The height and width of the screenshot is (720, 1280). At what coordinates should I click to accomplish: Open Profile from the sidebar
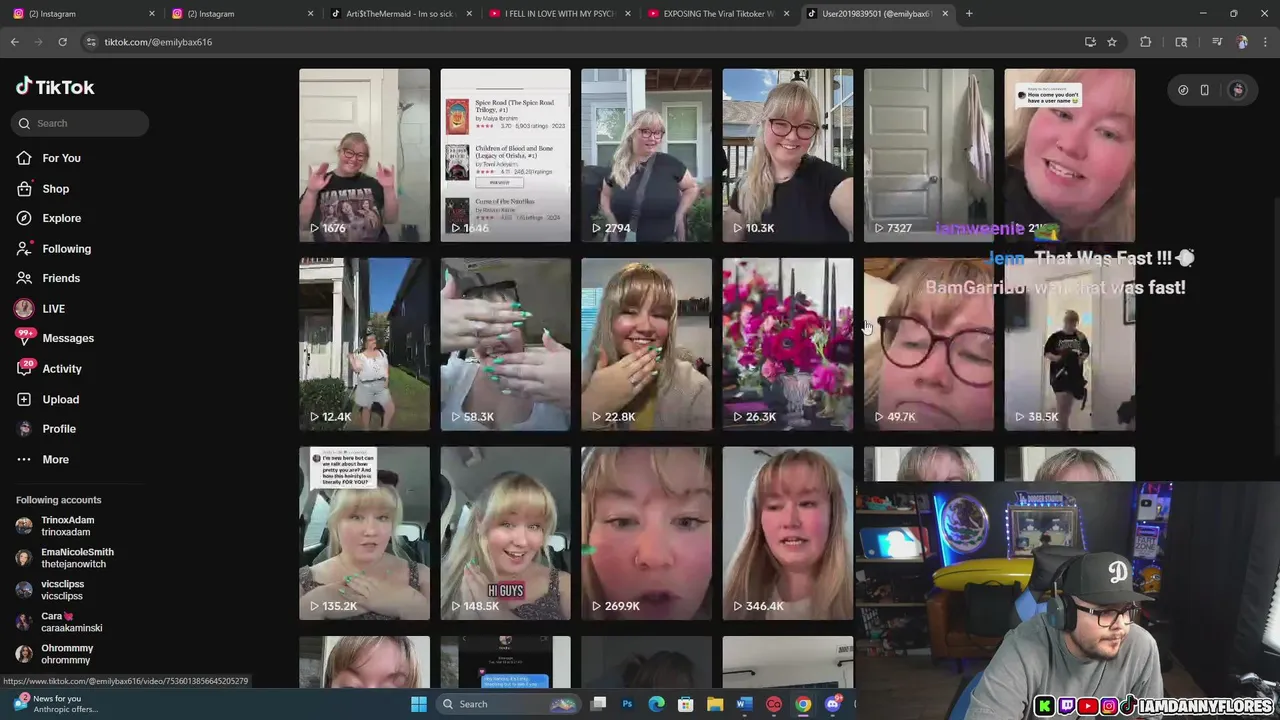click(x=46, y=429)
